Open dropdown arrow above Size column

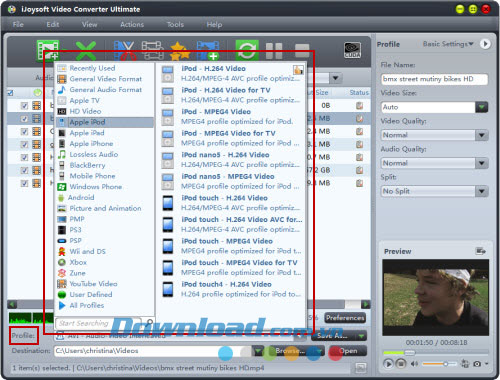point(335,78)
